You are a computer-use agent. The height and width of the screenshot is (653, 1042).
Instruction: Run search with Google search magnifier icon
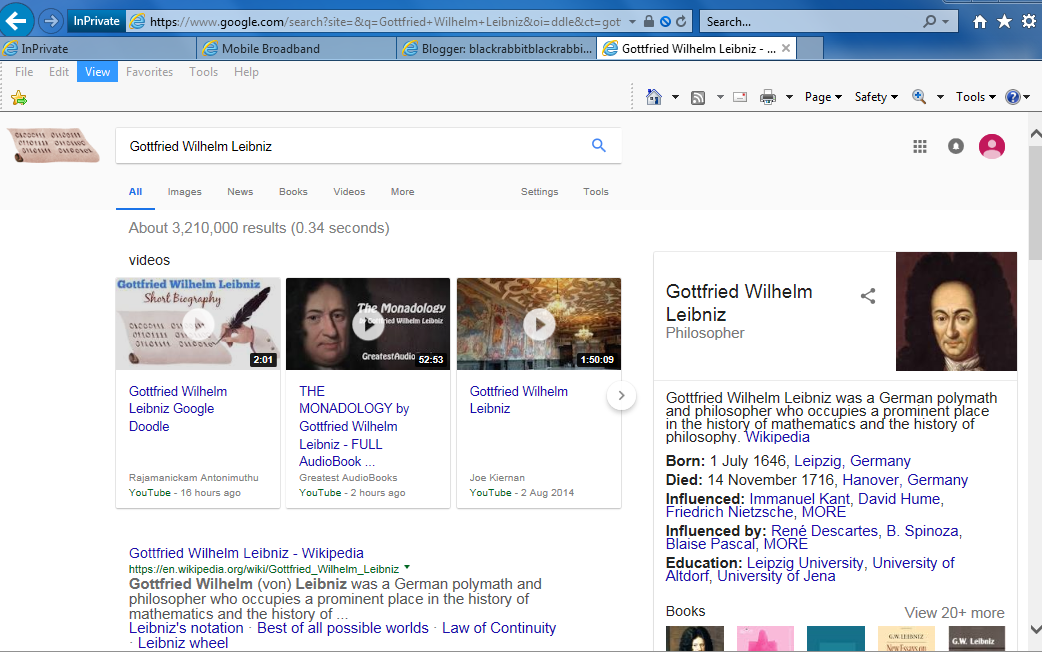pos(599,145)
